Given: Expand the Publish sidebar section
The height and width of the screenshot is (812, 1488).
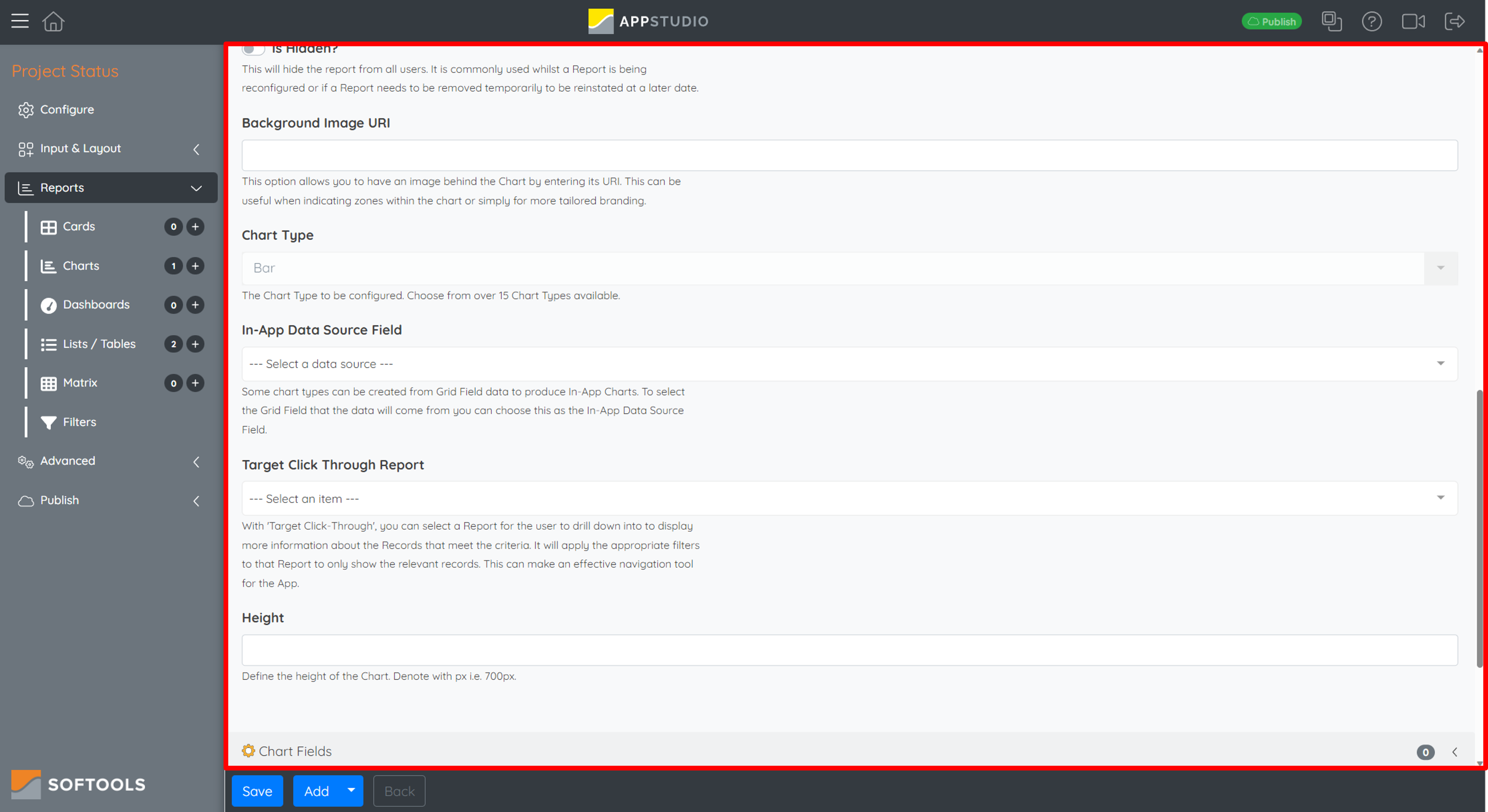Looking at the screenshot, I should click(111, 500).
